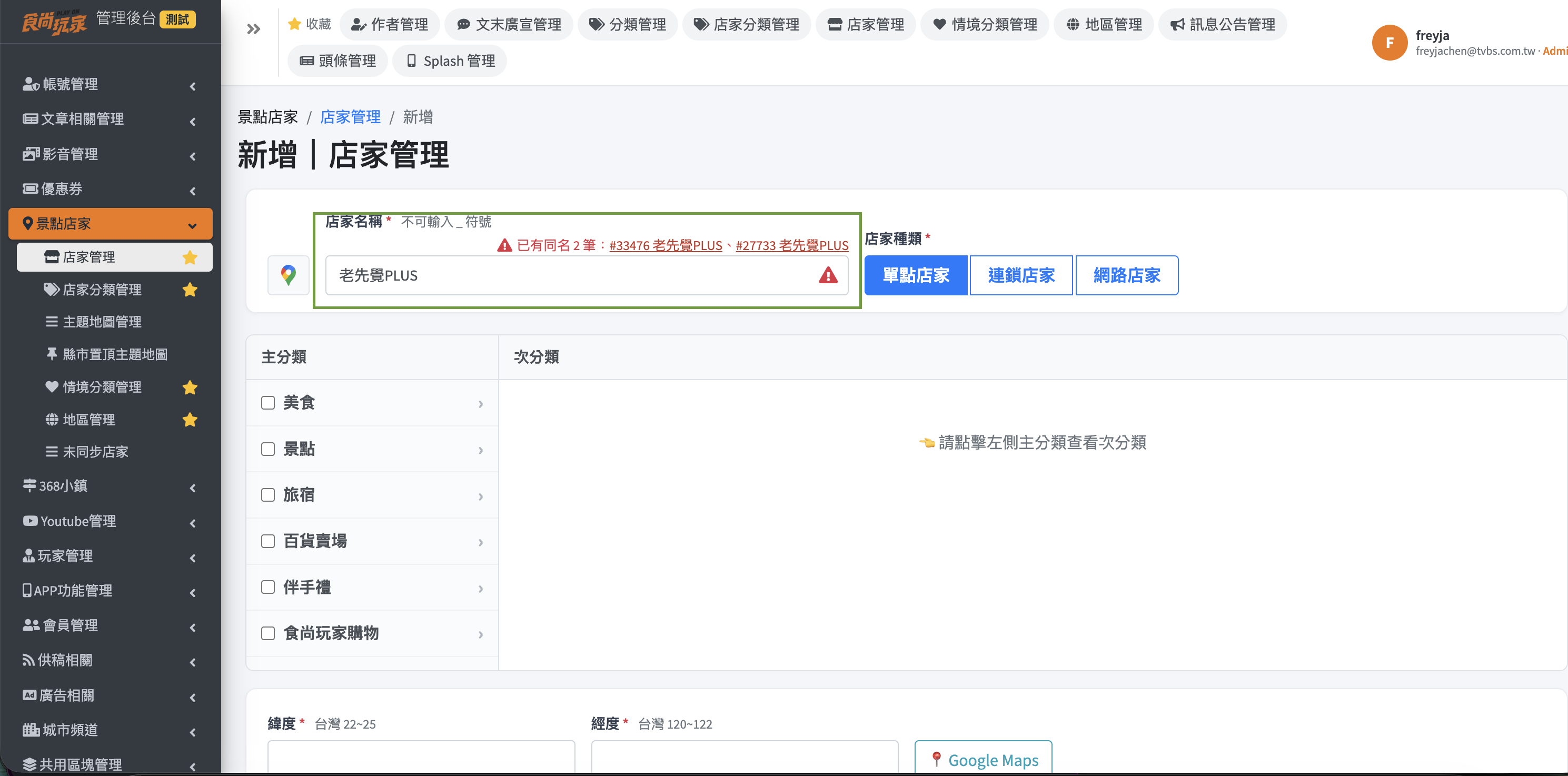Collapse sidebar using double-chevron icon

click(x=253, y=28)
